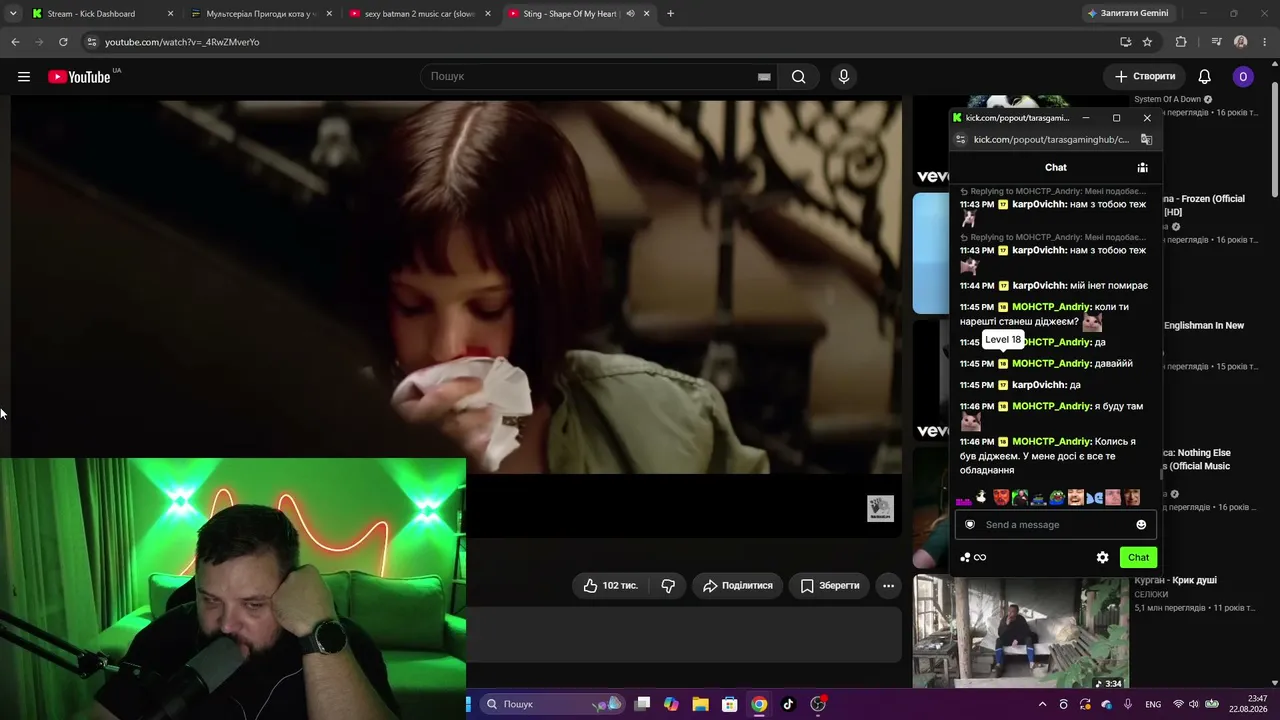Switch to the Мультсеріал Пригоди кота tab
The width and height of the screenshot is (1280, 720).
coord(260,14)
